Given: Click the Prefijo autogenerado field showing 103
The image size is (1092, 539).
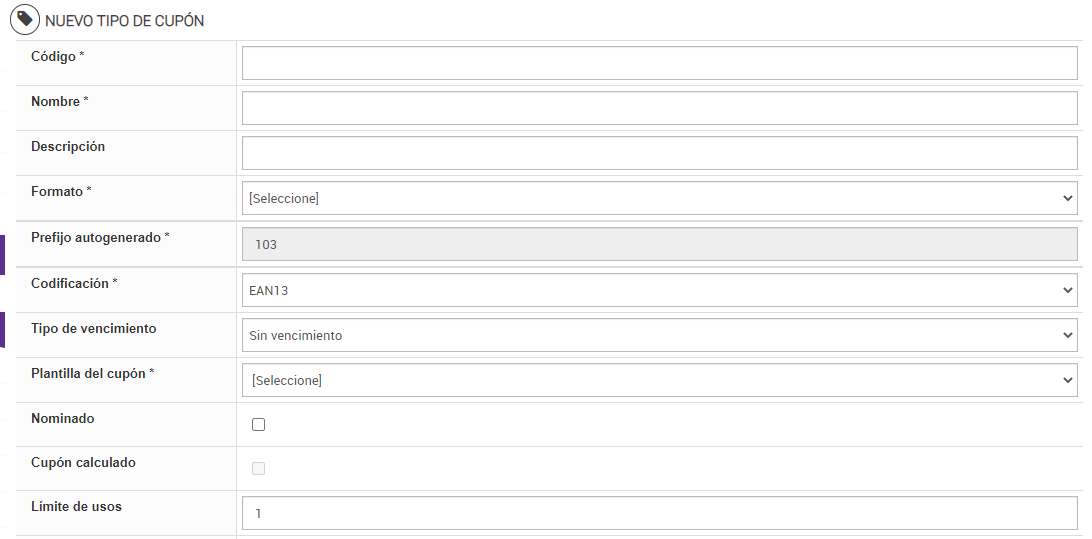Looking at the screenshot, I should click(x=659, y=244).
